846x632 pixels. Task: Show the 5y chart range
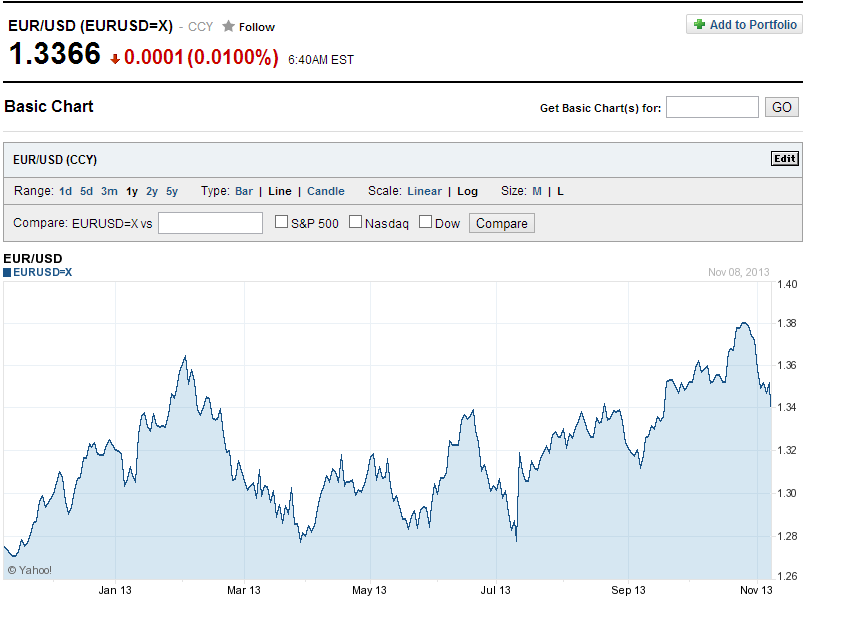pyautogui.click(x=172, y=191)
